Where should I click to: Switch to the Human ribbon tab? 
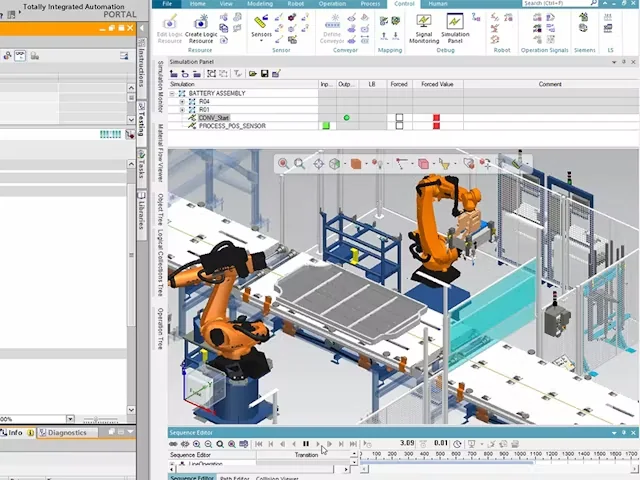[438, 4]
